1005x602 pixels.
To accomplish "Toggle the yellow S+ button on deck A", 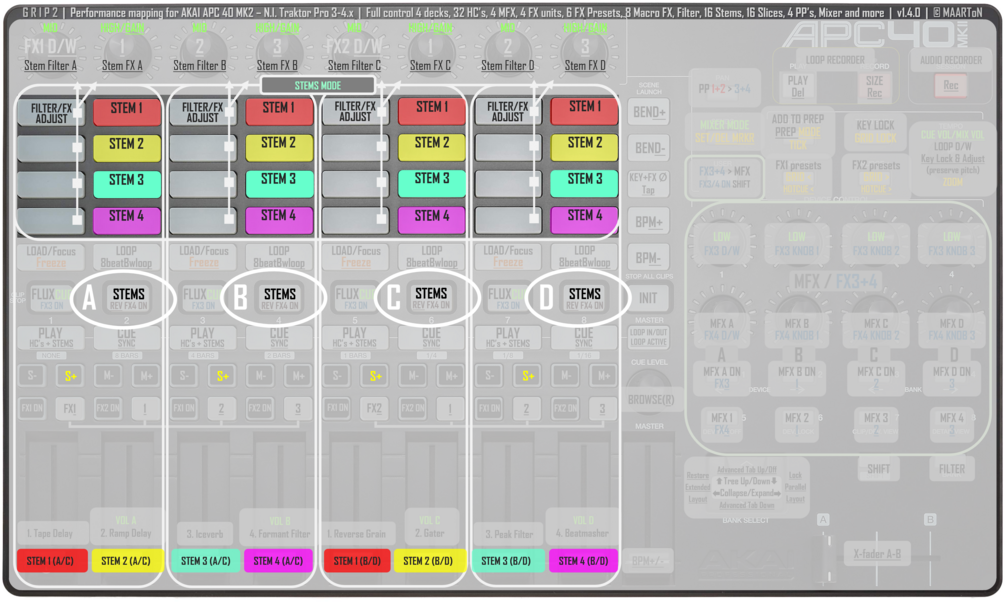I will pyautogui.click(x=70, y=376).
